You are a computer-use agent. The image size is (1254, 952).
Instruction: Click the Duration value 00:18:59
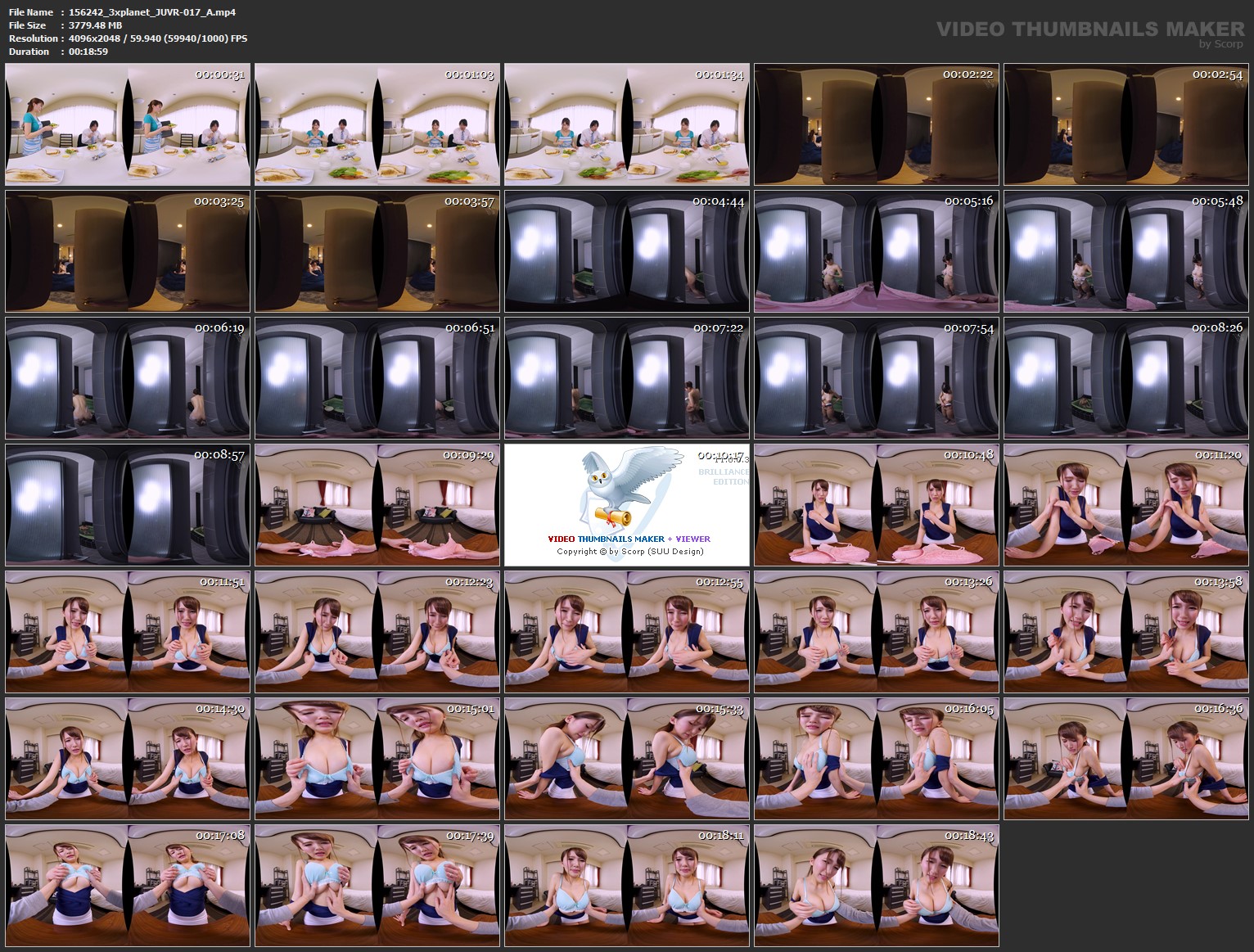pos(88,52)
